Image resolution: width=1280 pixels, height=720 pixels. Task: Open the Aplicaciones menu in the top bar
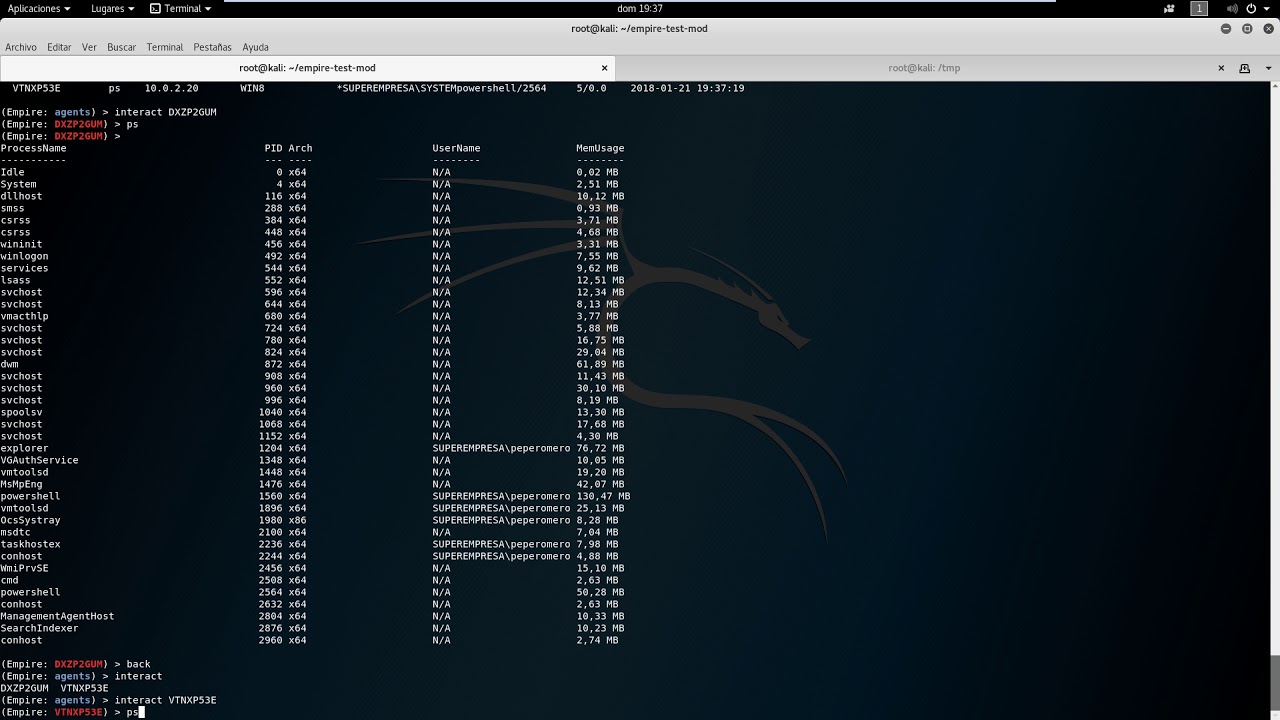pyautogui.click(x=38, y=8)
